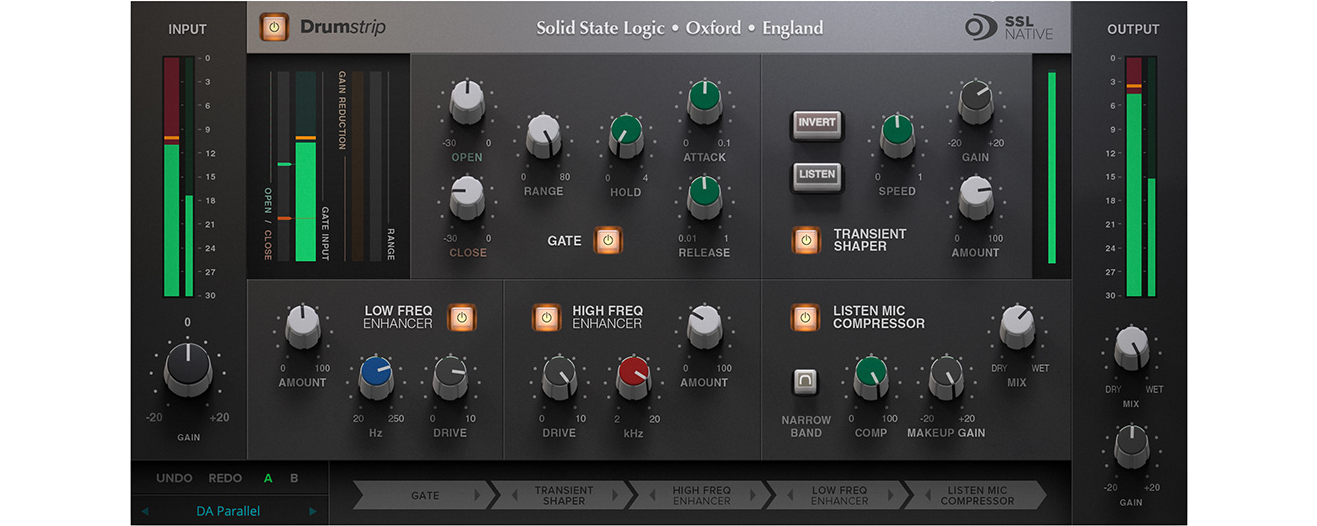1317x526 pixels.
Task: Click the LISTEN button
Action: coord(817,175)
